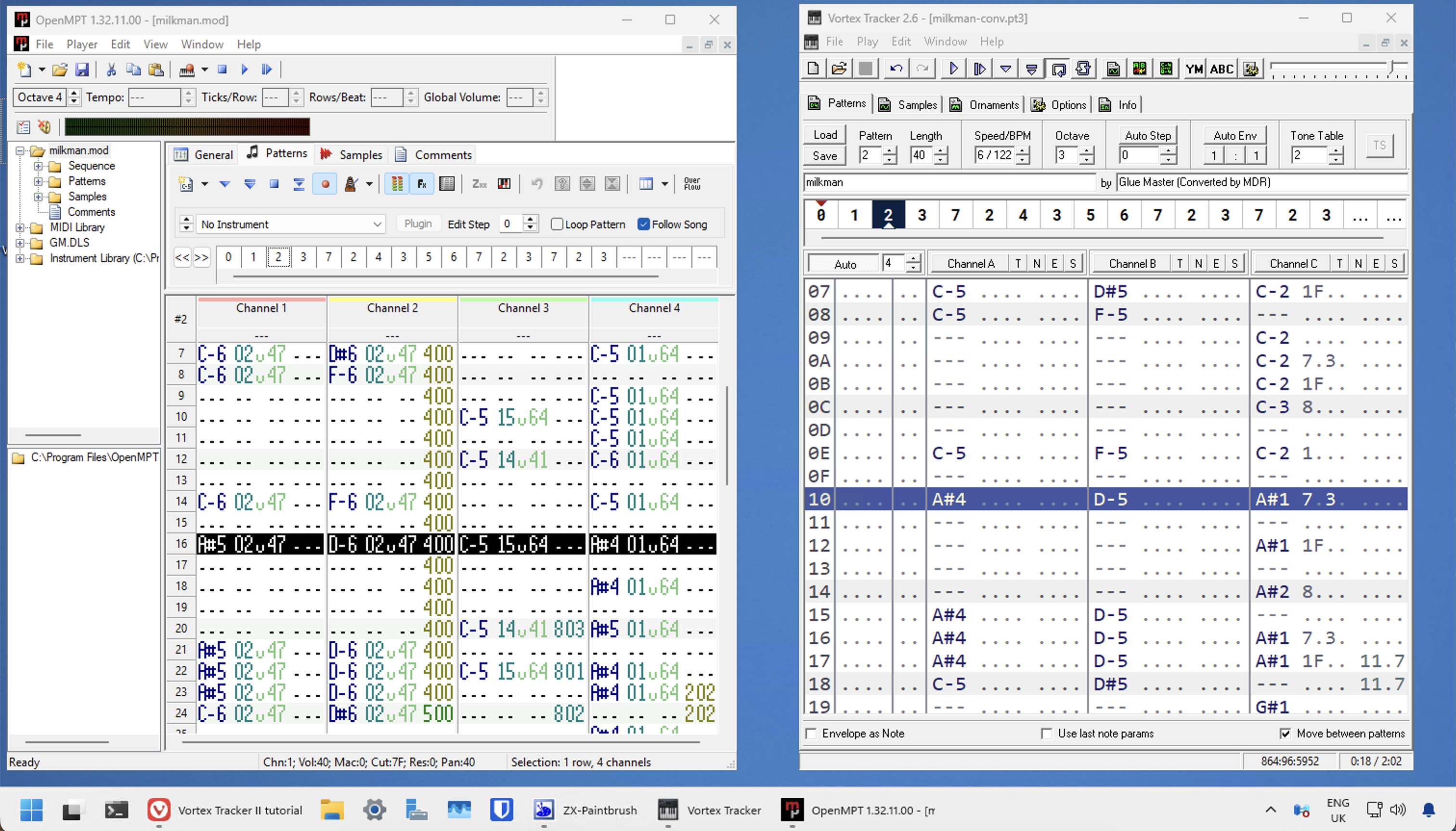Expand the Sequence tree folder

click(x=38, y=166)
